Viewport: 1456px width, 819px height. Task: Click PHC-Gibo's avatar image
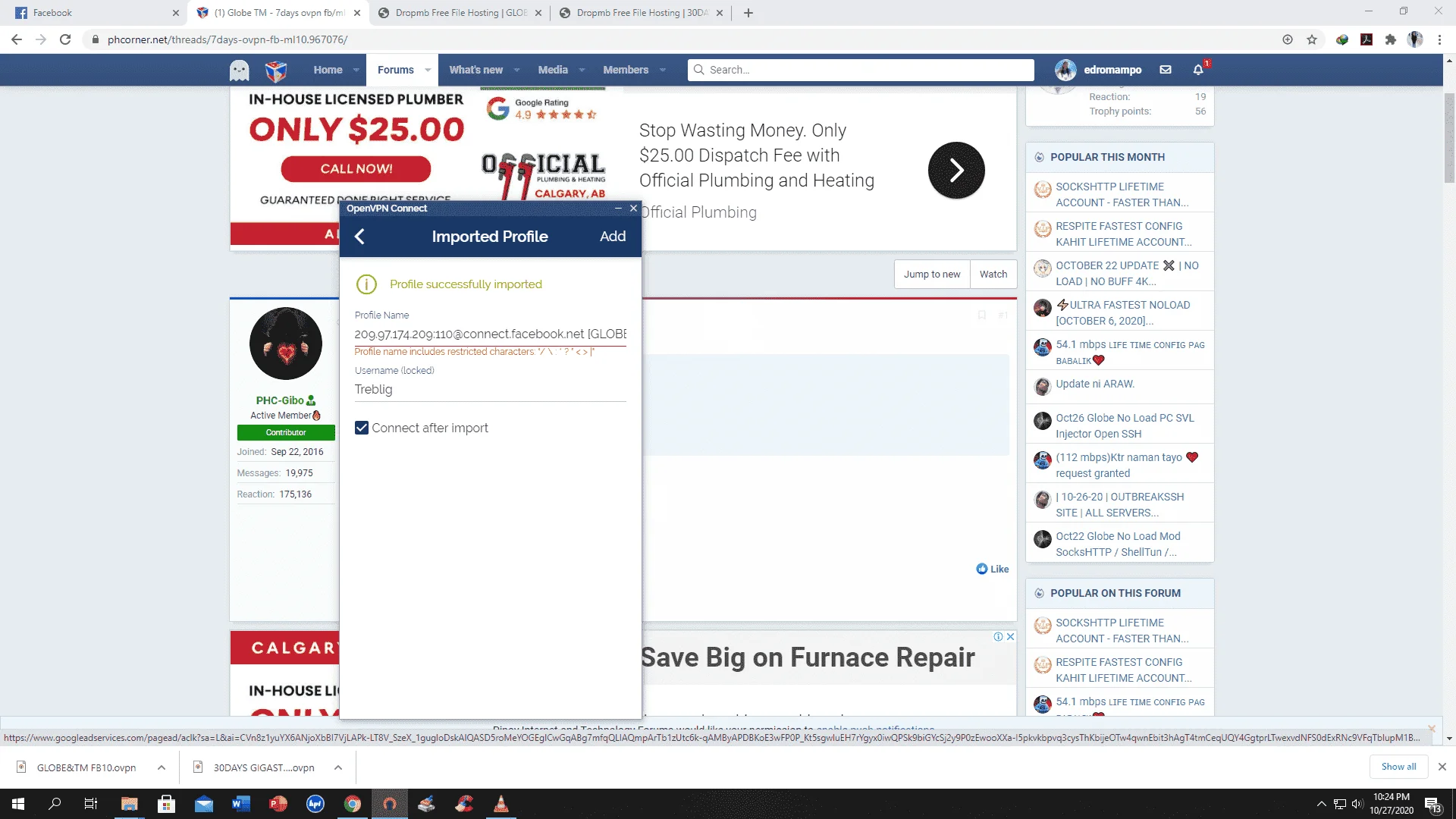pyautogui.click(x=286, y=344)
